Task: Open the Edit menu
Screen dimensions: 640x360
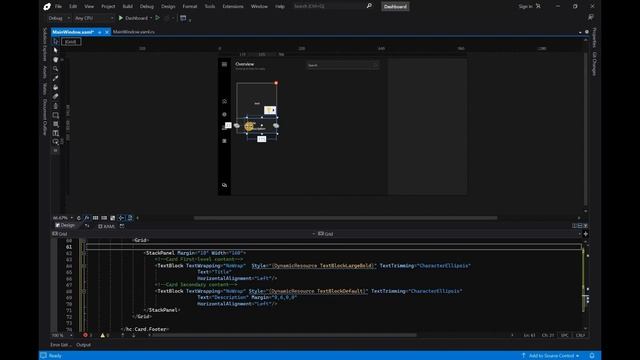Action: pos(73,7)
